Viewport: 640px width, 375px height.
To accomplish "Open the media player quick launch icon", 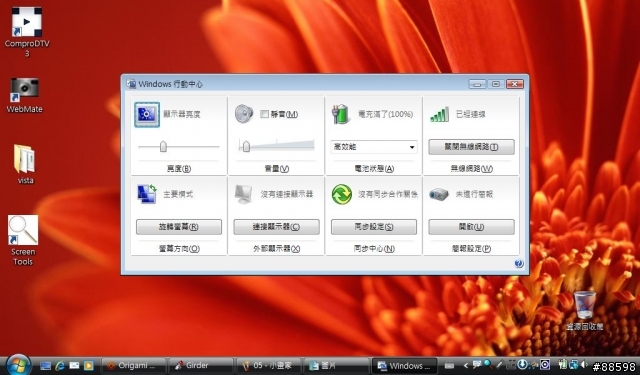I will tap(89, 366).
